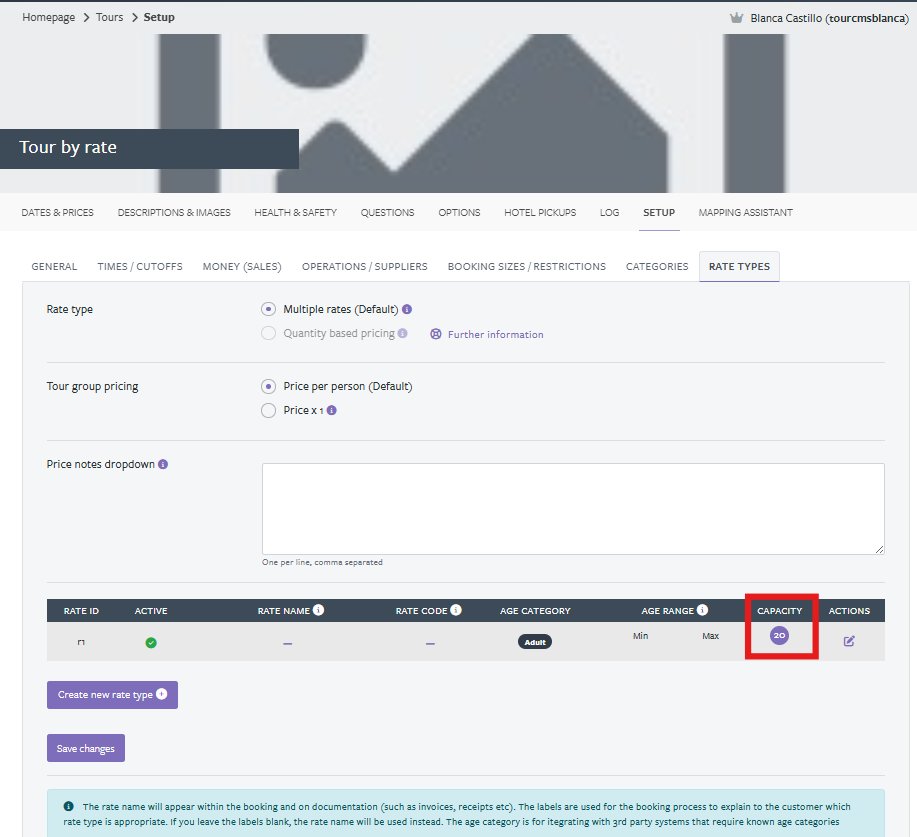Click info icon in Rate Name column header
917x837 pixels.
tap(318, 610)
